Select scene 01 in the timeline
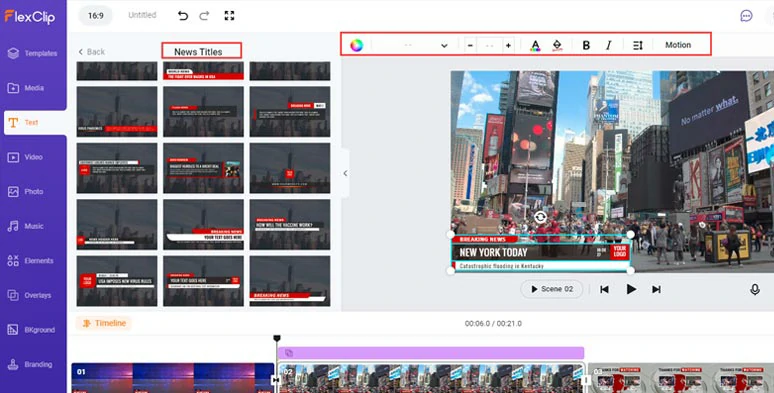This screenshot has height=393, width=774. point(173,378)
